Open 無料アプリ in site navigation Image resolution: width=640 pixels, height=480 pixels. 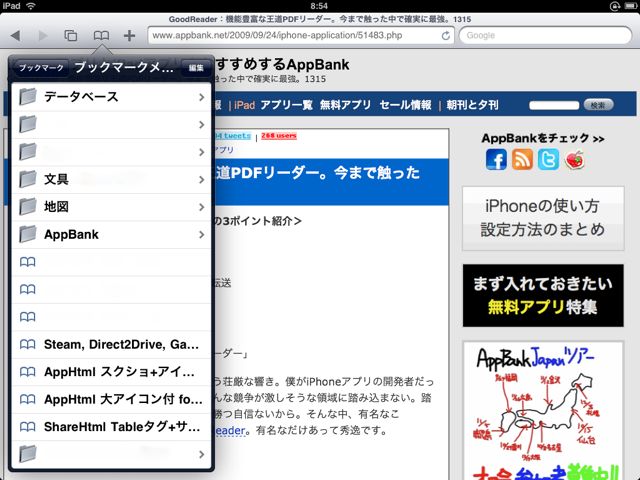click(345, 105)
